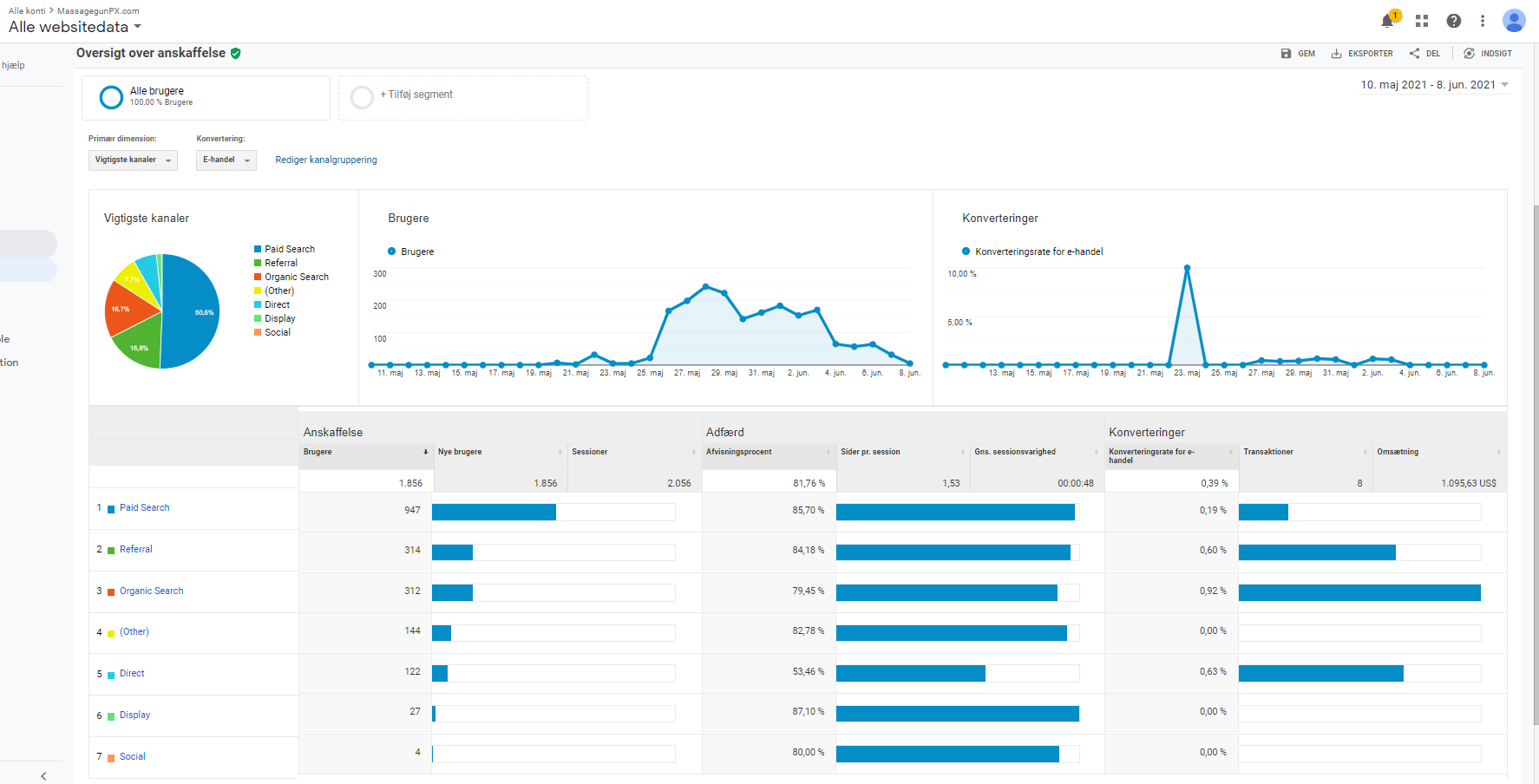Screen dimensions: 1539x784
Task: Open the Paid Search channel row
Action: (144, 508)
